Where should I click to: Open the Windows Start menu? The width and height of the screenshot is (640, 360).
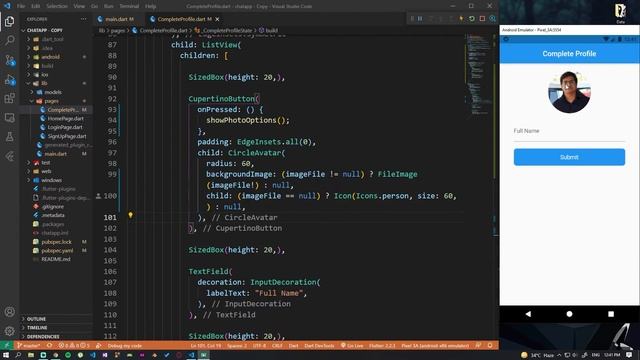(x=6, y=355)
